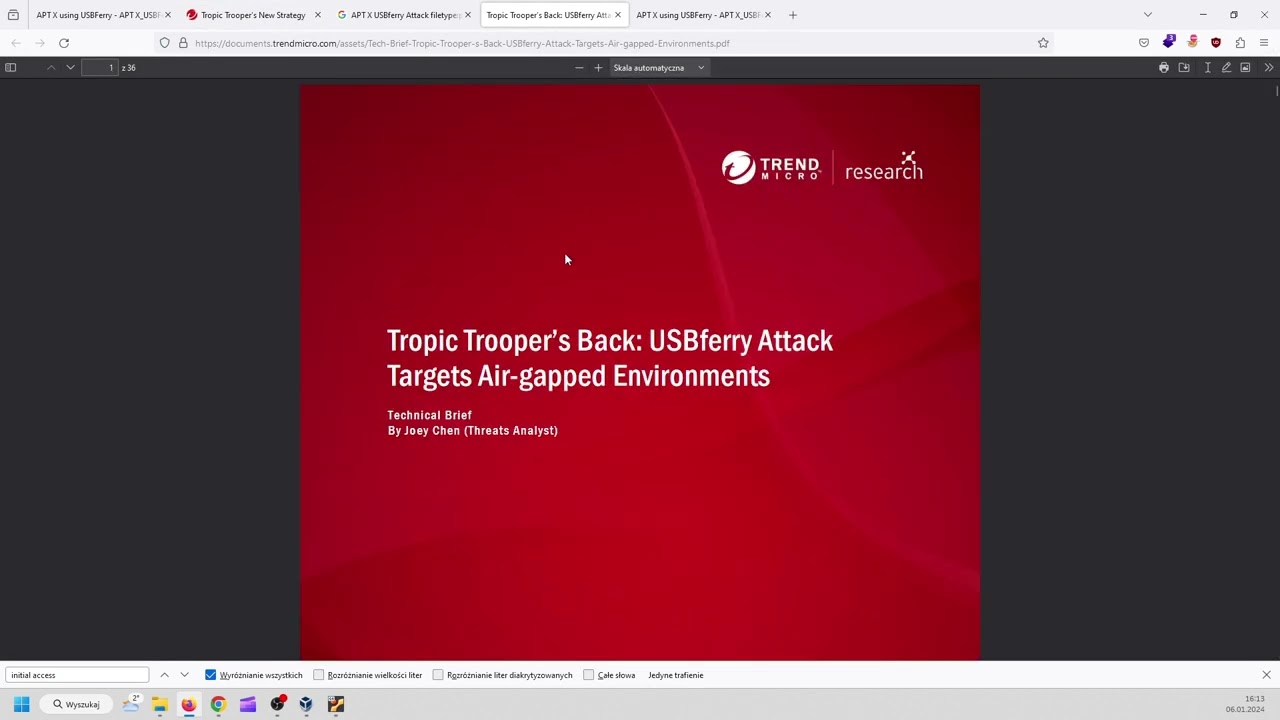Open a new browser tab
This screenshot has width=1280, height=720.
pyautogui.click(x=793, y=15)
